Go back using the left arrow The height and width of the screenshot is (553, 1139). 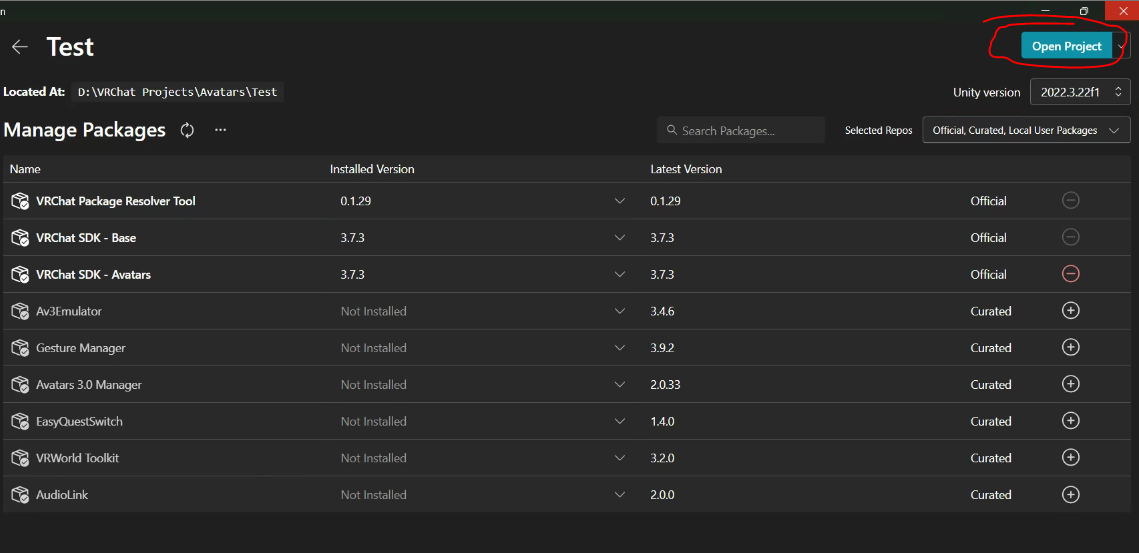[x=20, y=47]
